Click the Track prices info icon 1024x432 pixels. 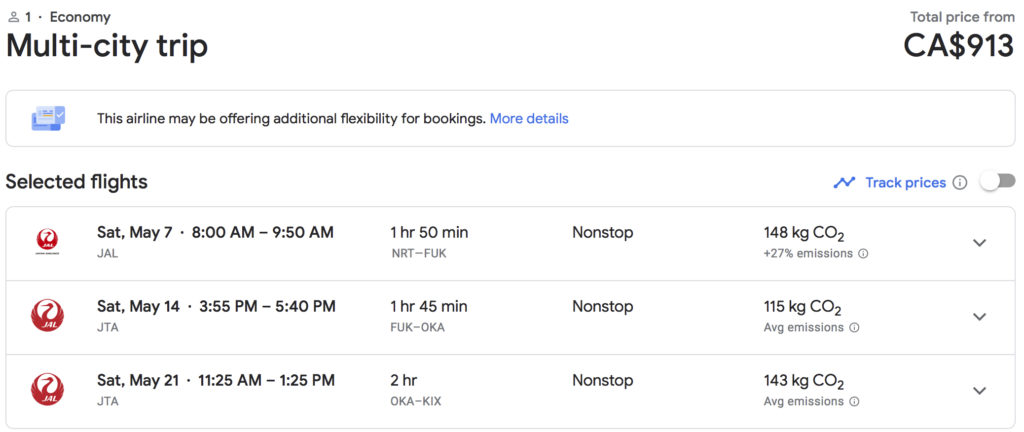point(960,183)
